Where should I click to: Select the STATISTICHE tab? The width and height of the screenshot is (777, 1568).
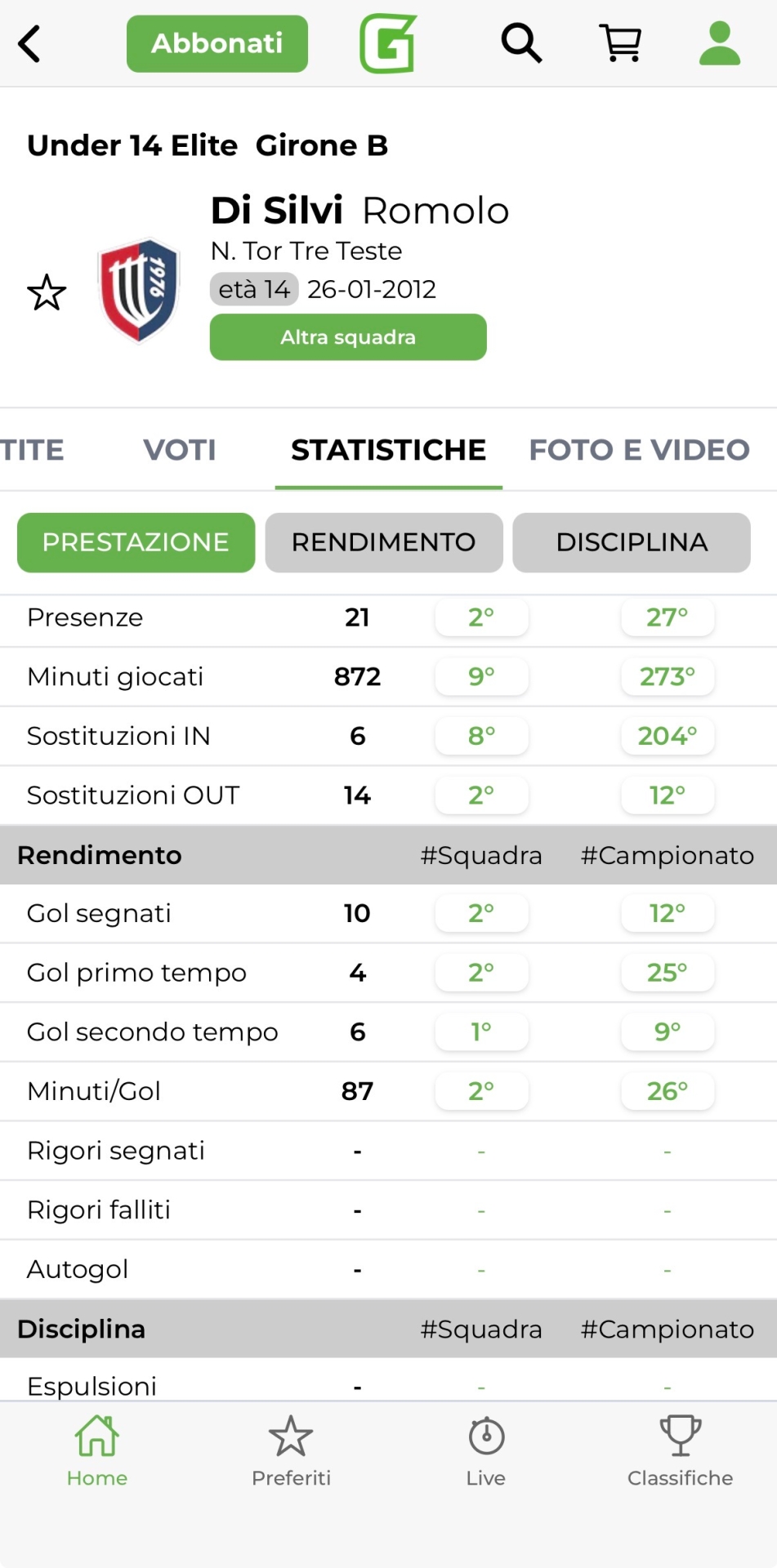pos(388,450)
